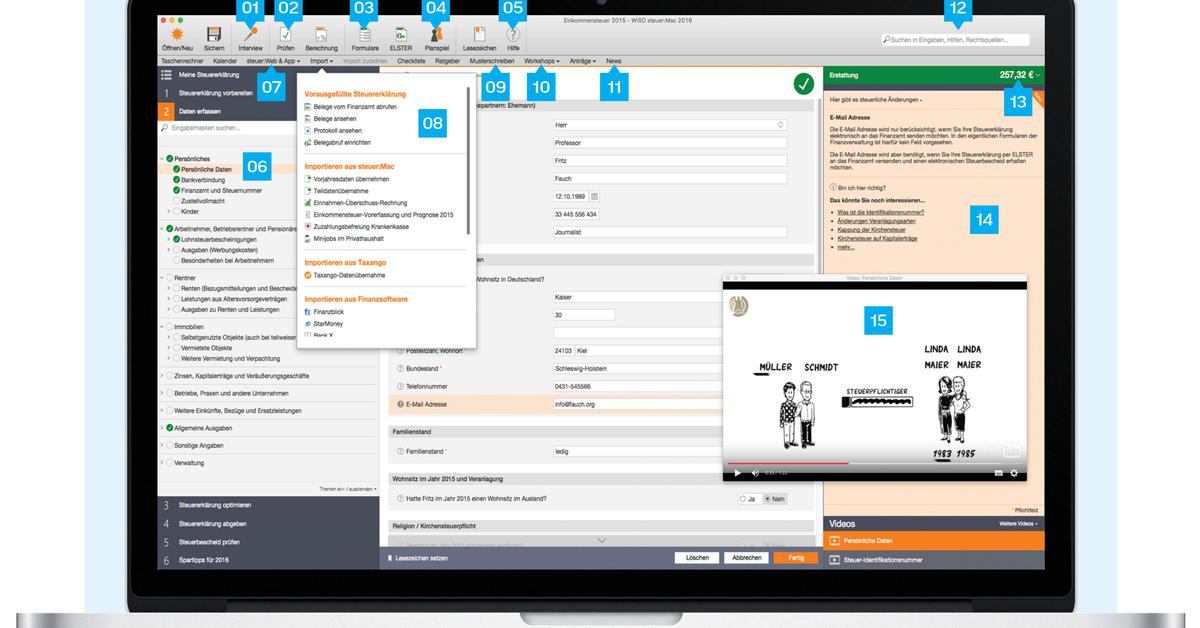Viewport: 1200px width, 628px height.
Task: Toggle the Vermietete Objekte status circle
Action: (176, 347)
